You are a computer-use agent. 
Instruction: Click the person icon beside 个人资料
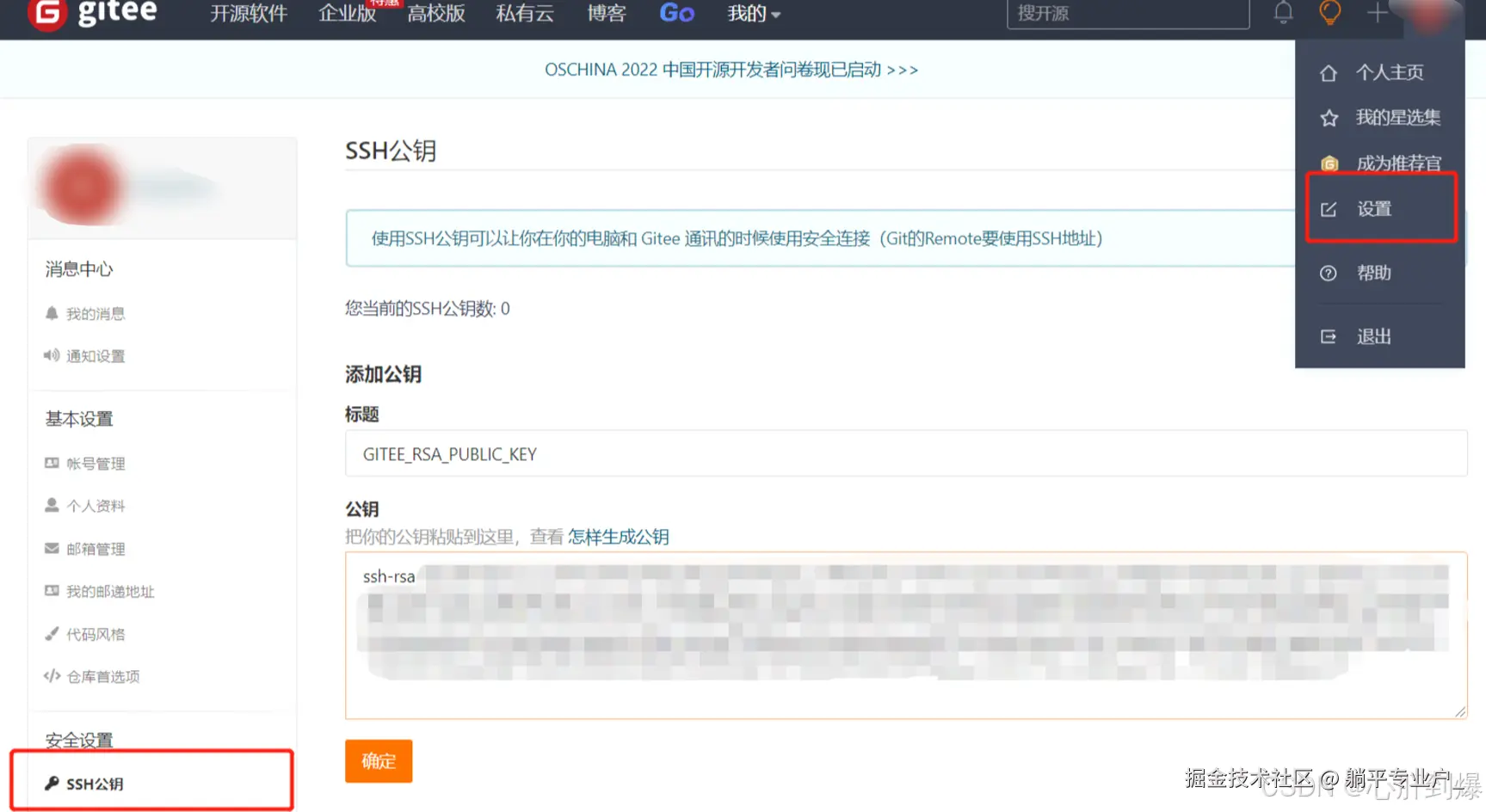tap(52, 505)
